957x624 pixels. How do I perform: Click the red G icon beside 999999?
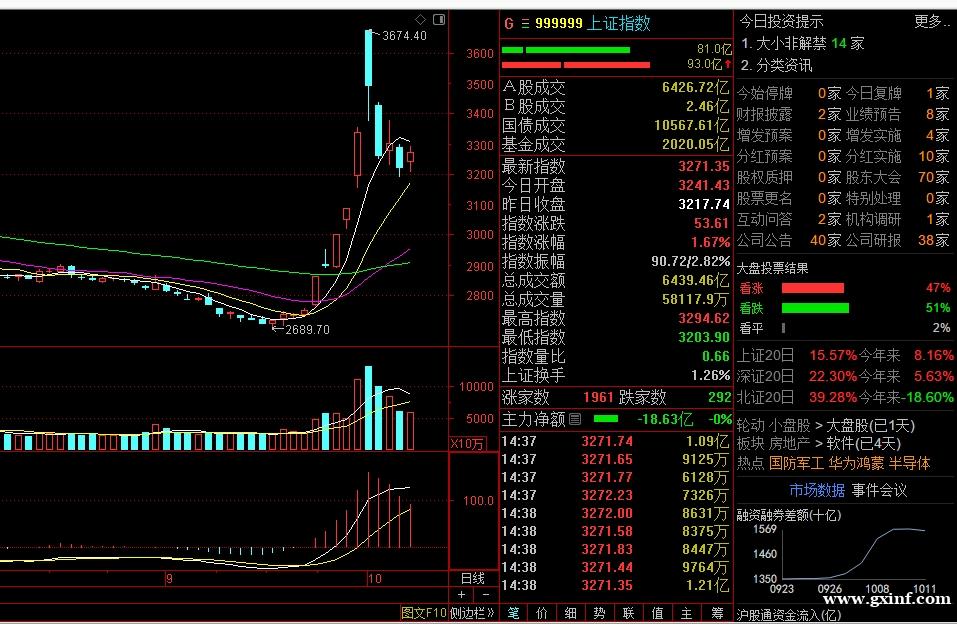508,23
